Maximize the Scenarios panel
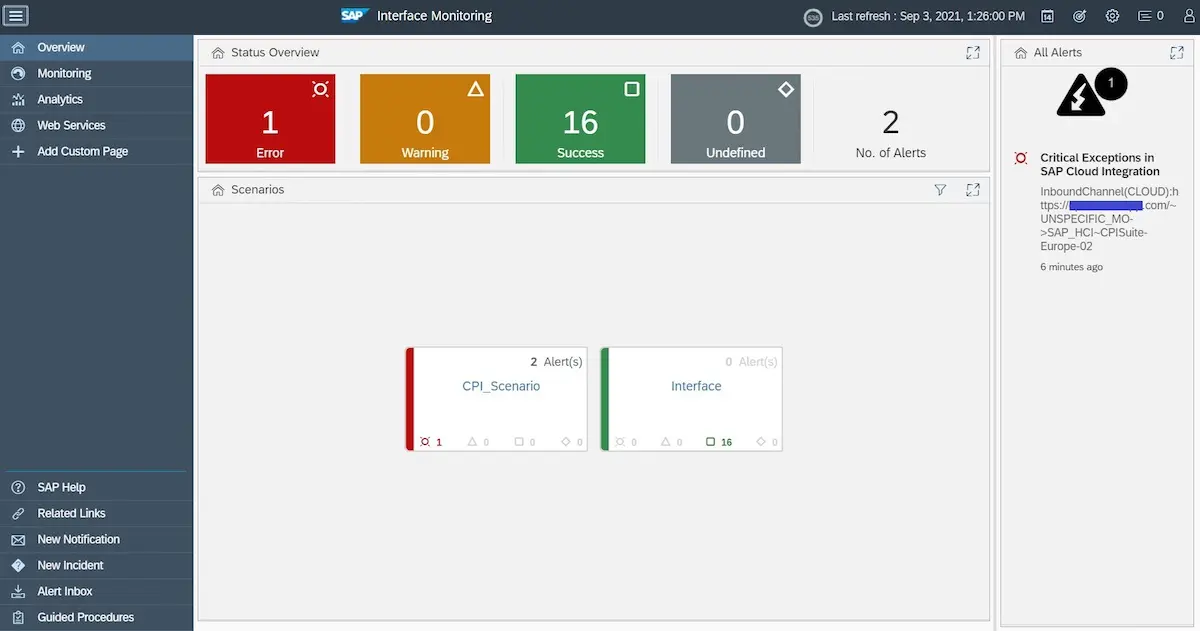1200x631 pixels. pos(973,190)
